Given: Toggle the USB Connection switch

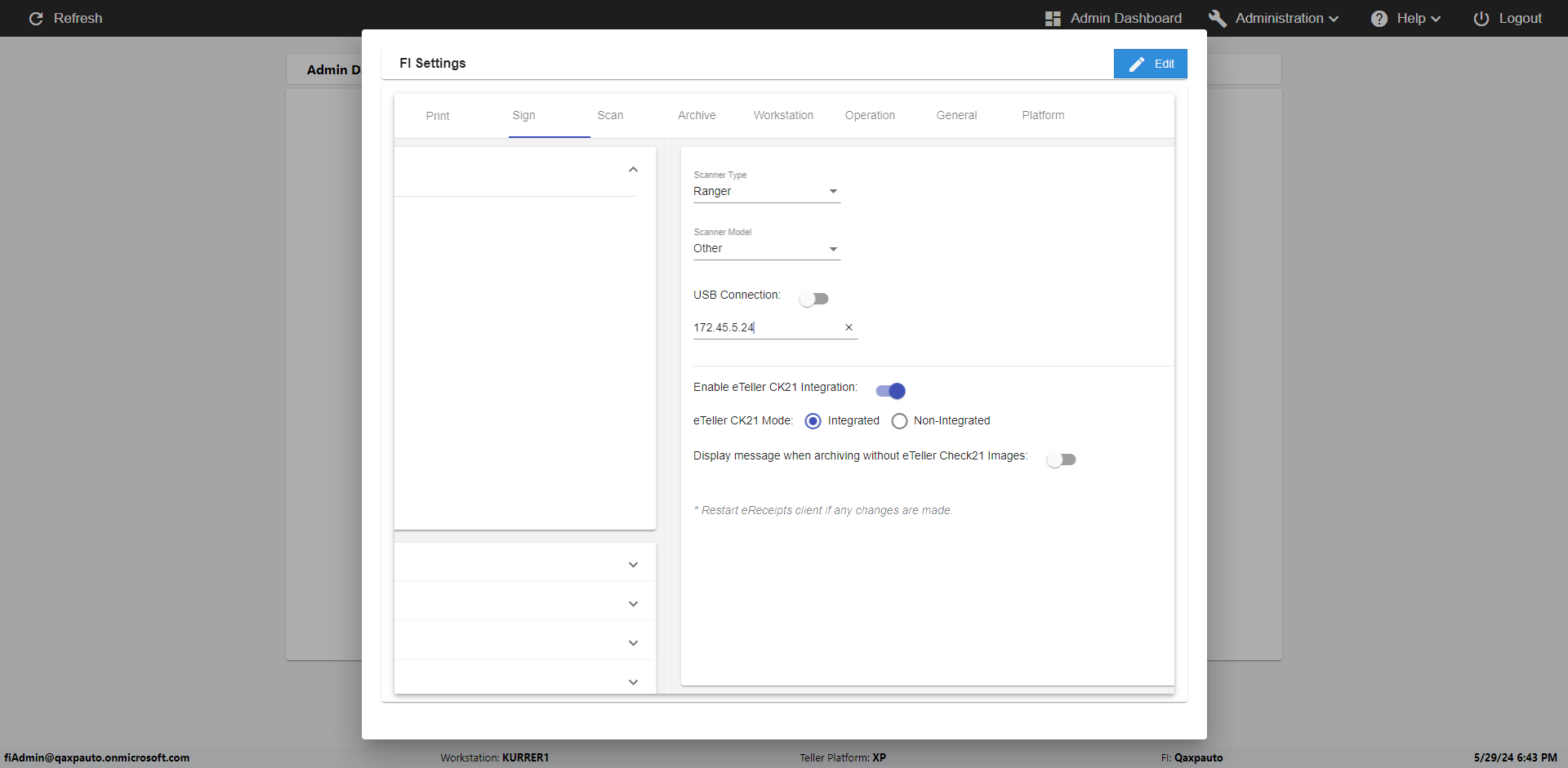Looking at the screenshot, I should click(814, 299).
